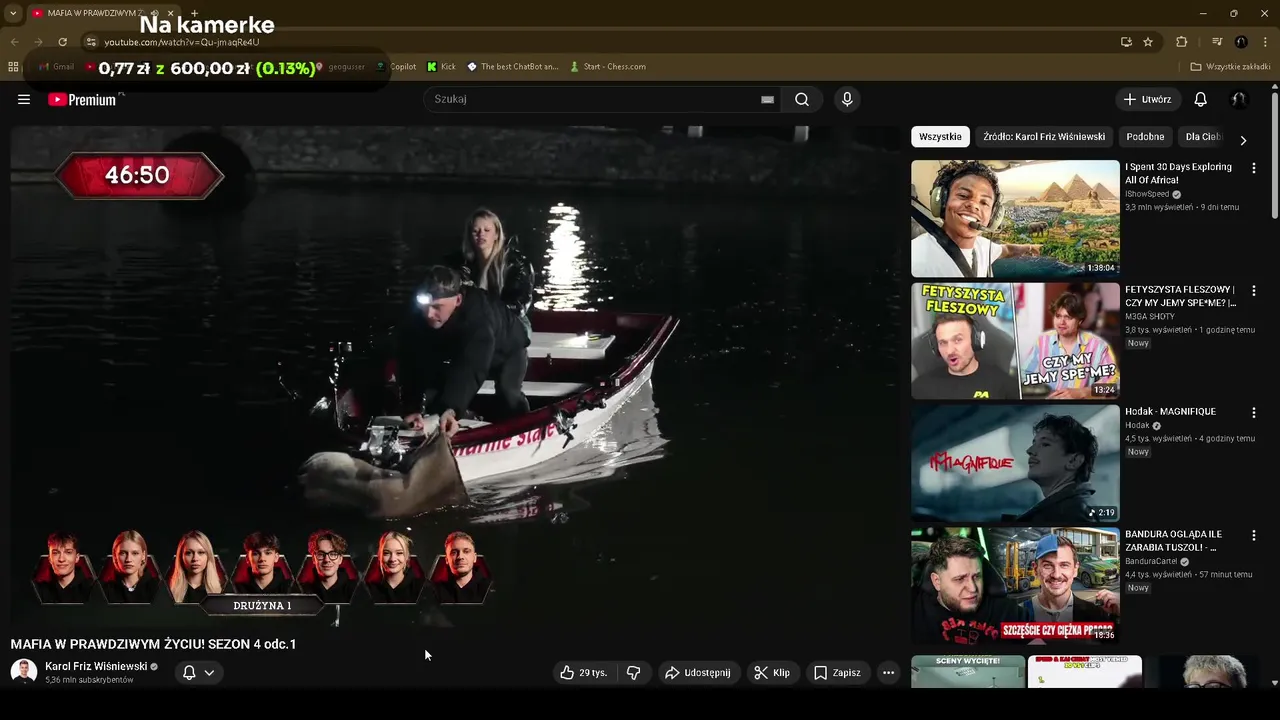Expand subscription notification options chevron
This screenshot has width=1280, height=720.
pyautogui.click(x=209, y=673)
